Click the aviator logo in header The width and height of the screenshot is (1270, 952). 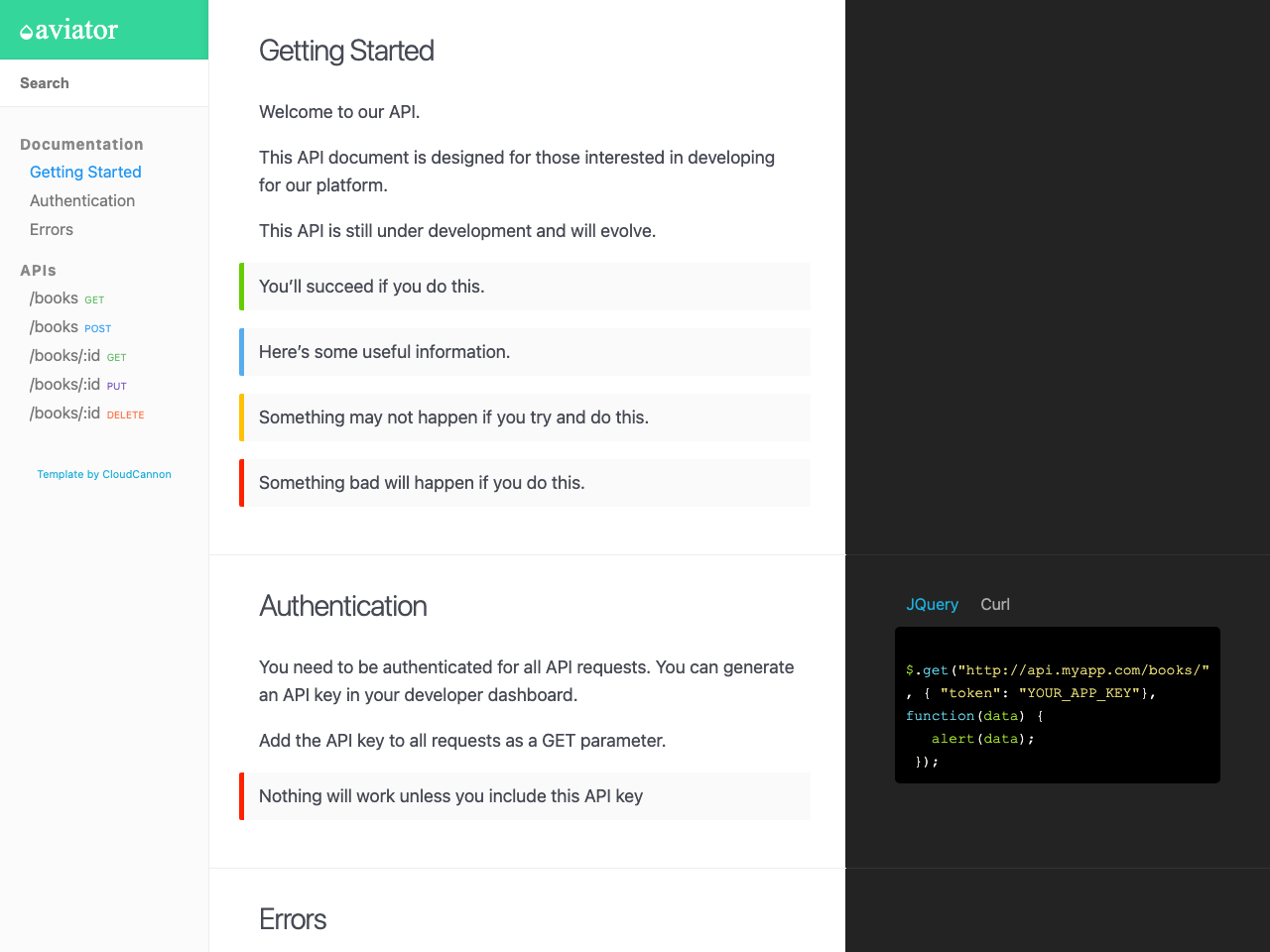tap(69, 31)
